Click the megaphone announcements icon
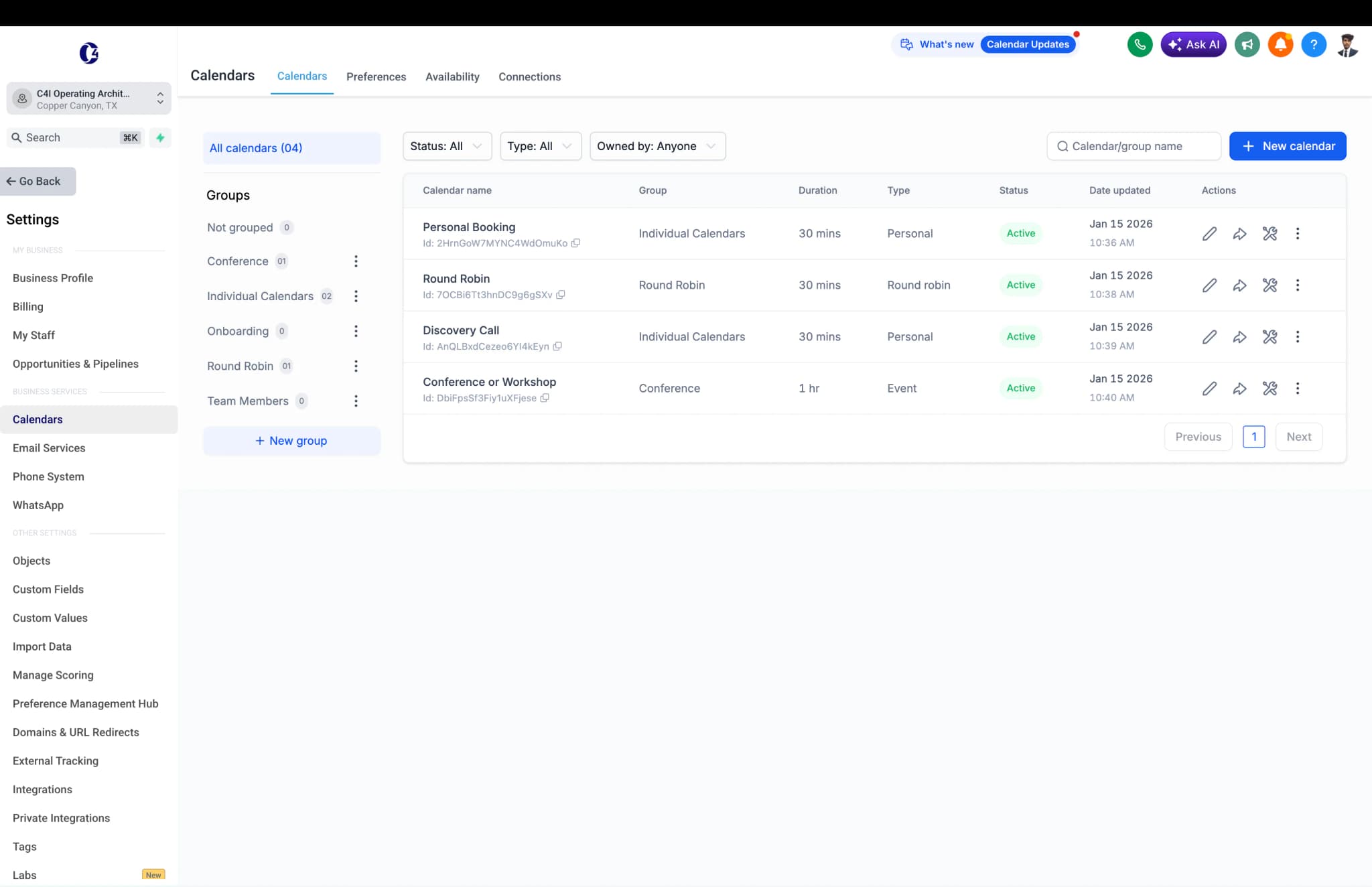 coord(1247,44)
